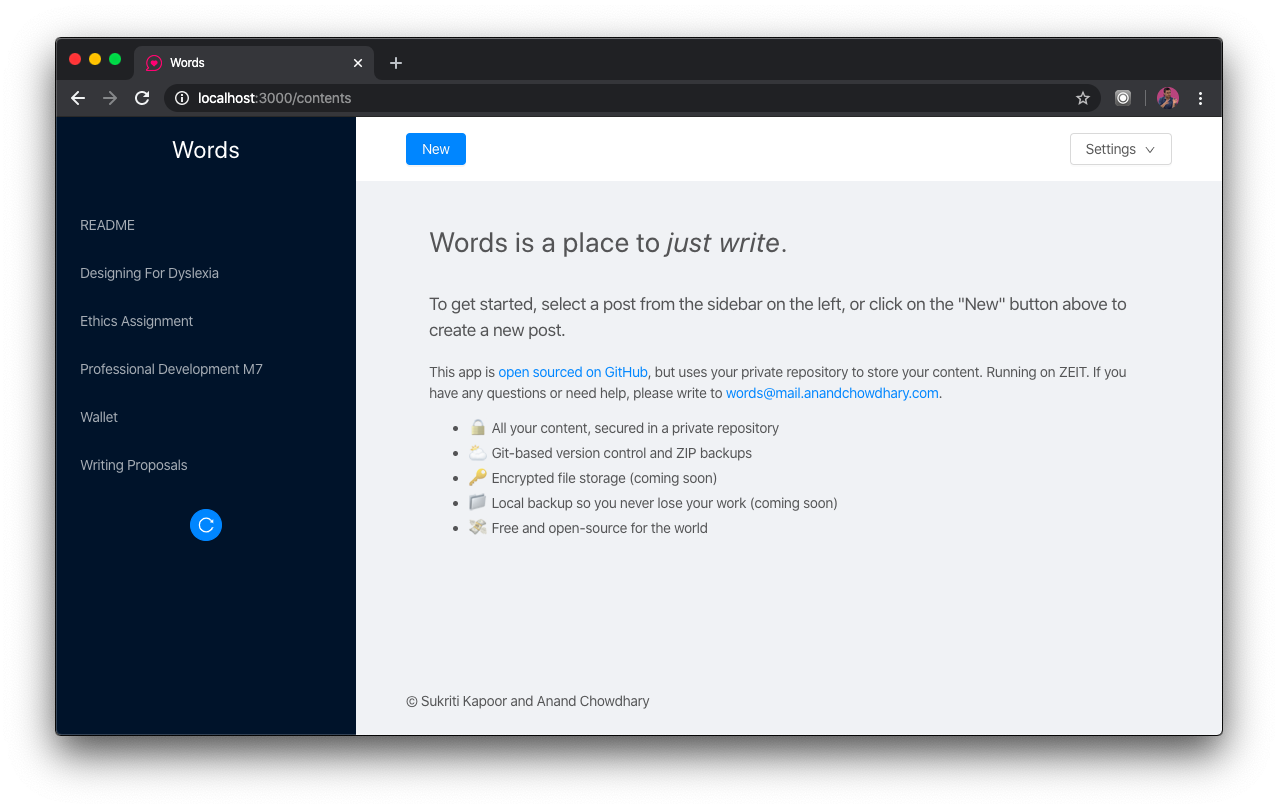This screenshot has width=1278, height=809.
Task: Click 'All your content, secured in a private repository'
Action: pos(624,428)
